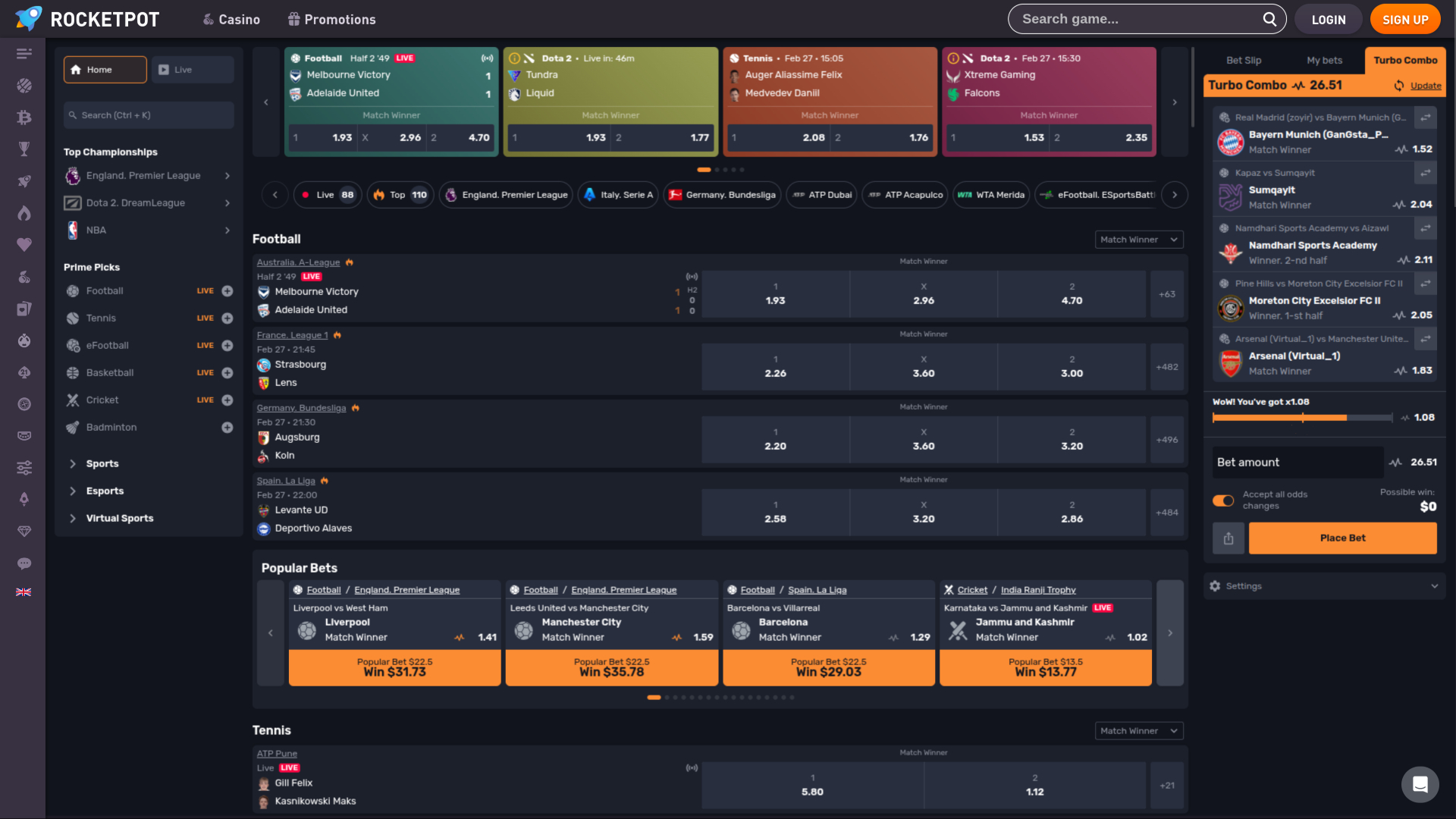Click the diamond VIP sidebar icon
Image resolution: width=1456 pixels, height=819 pixels.
click(x=24, y=531)
